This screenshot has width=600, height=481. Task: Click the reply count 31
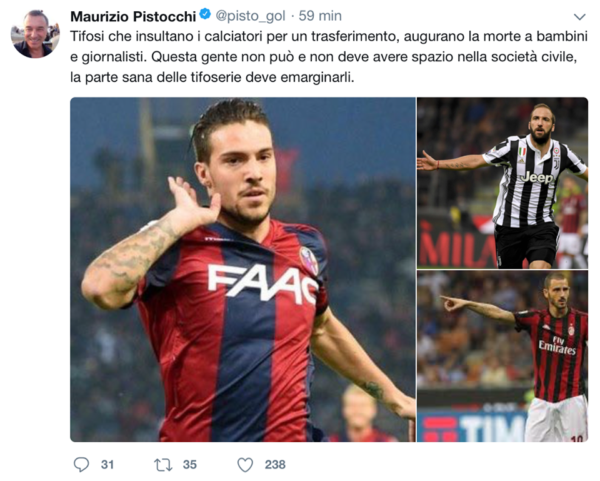click(107, 465)
